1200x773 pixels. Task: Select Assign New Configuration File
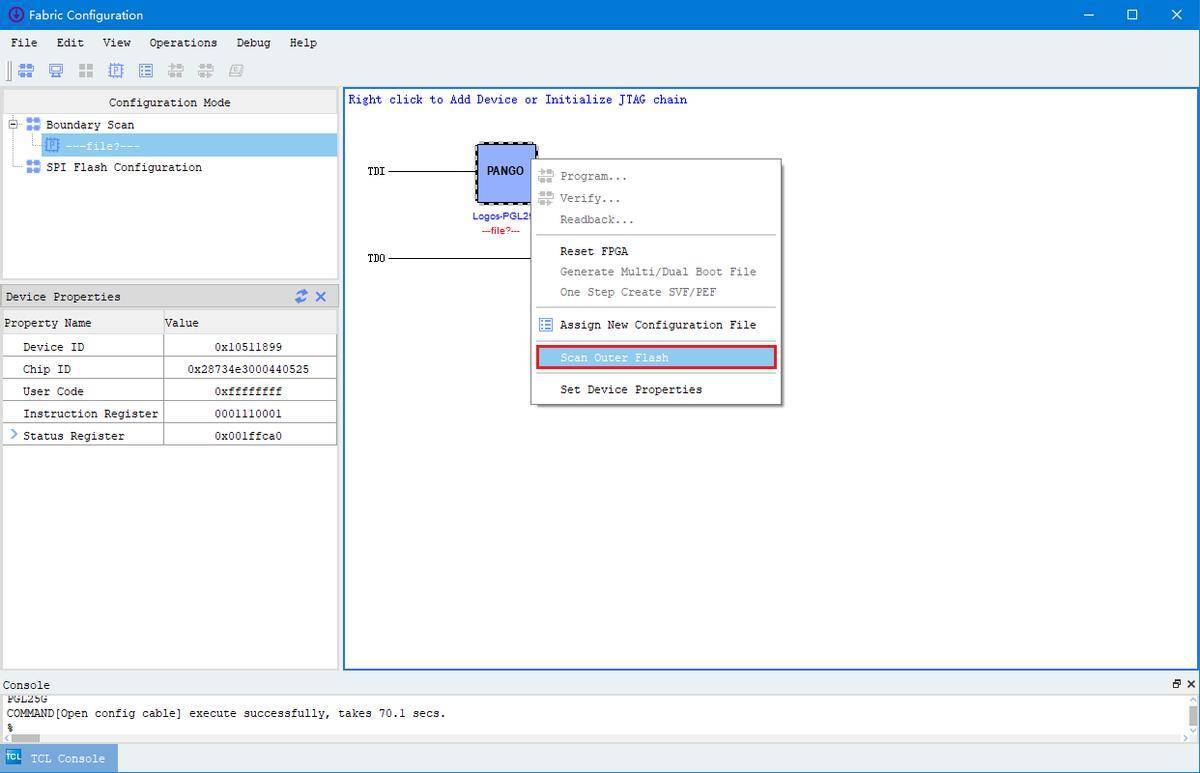pos(657,325)
